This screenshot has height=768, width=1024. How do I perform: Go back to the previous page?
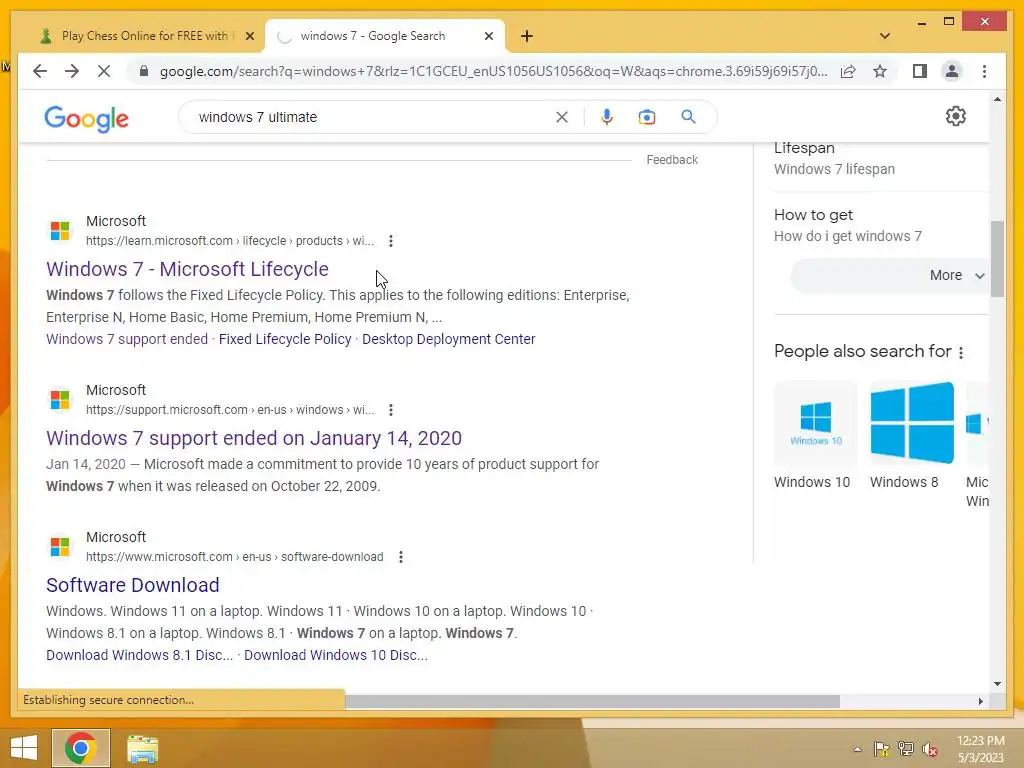pos(40,71)
